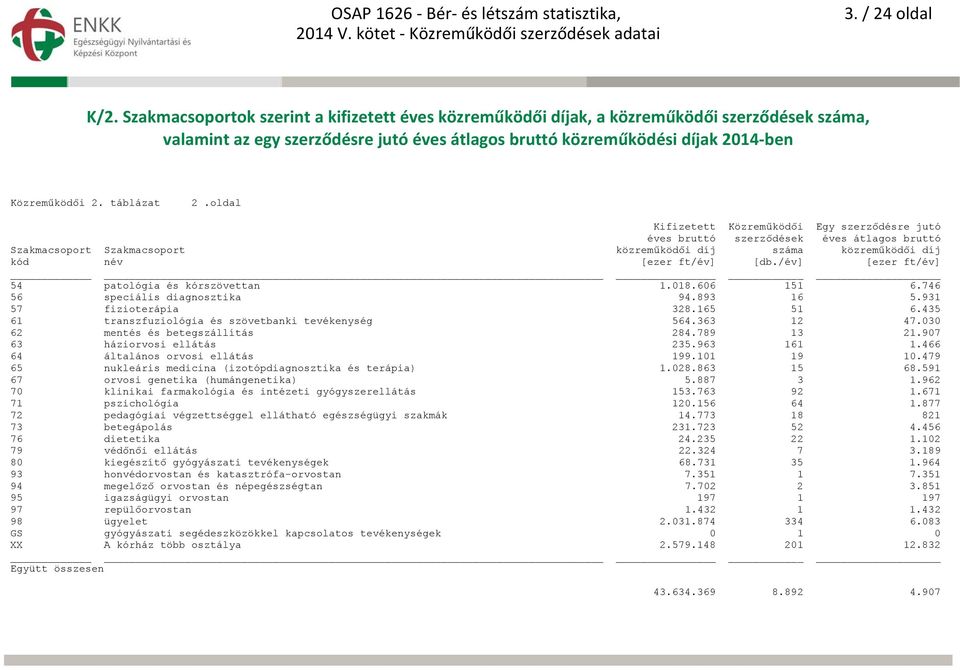960x670 pixels.
Task: Click háziorvosi ellátás contract count '161'
Action: (793, 345)
